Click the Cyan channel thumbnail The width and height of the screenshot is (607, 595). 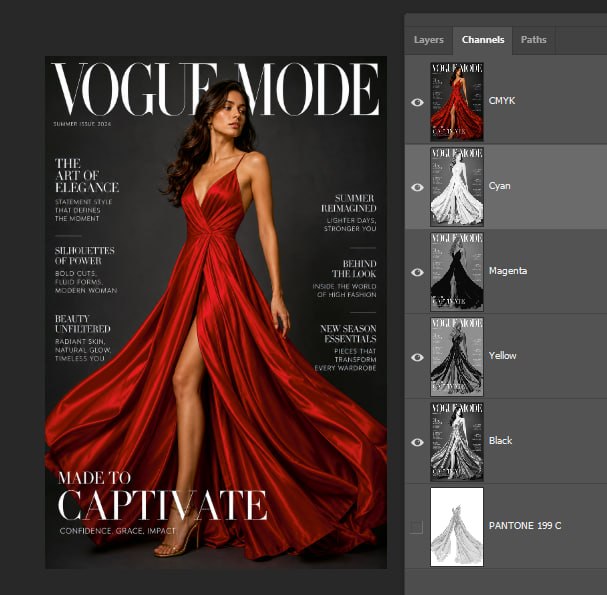[457, 187]
